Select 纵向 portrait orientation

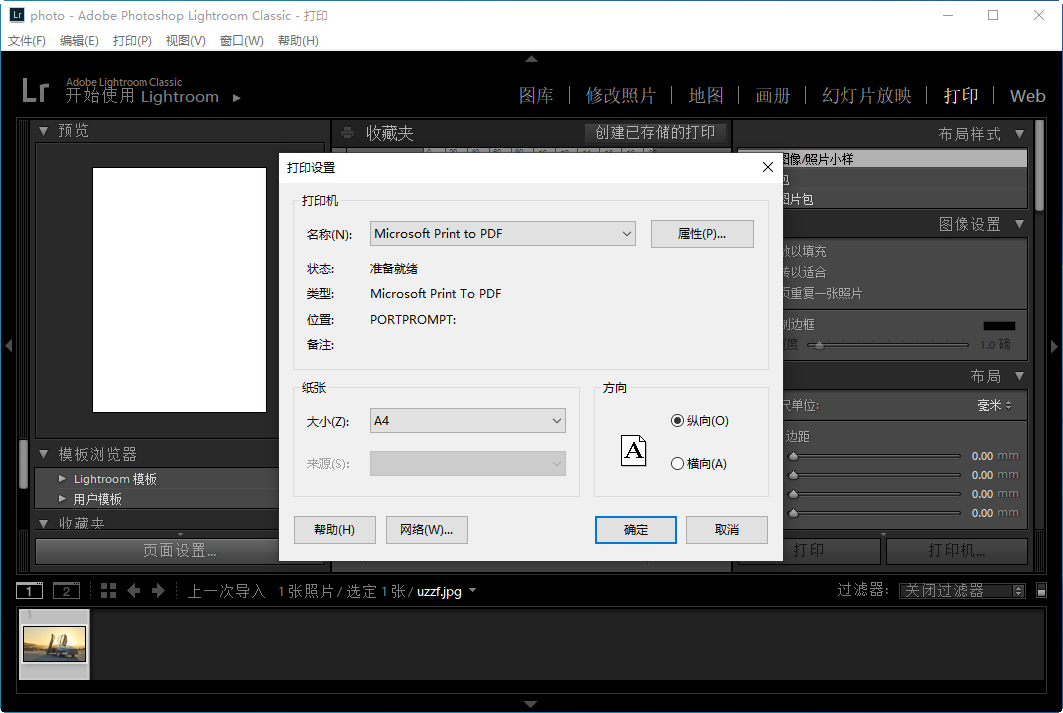tap(678, 421)
